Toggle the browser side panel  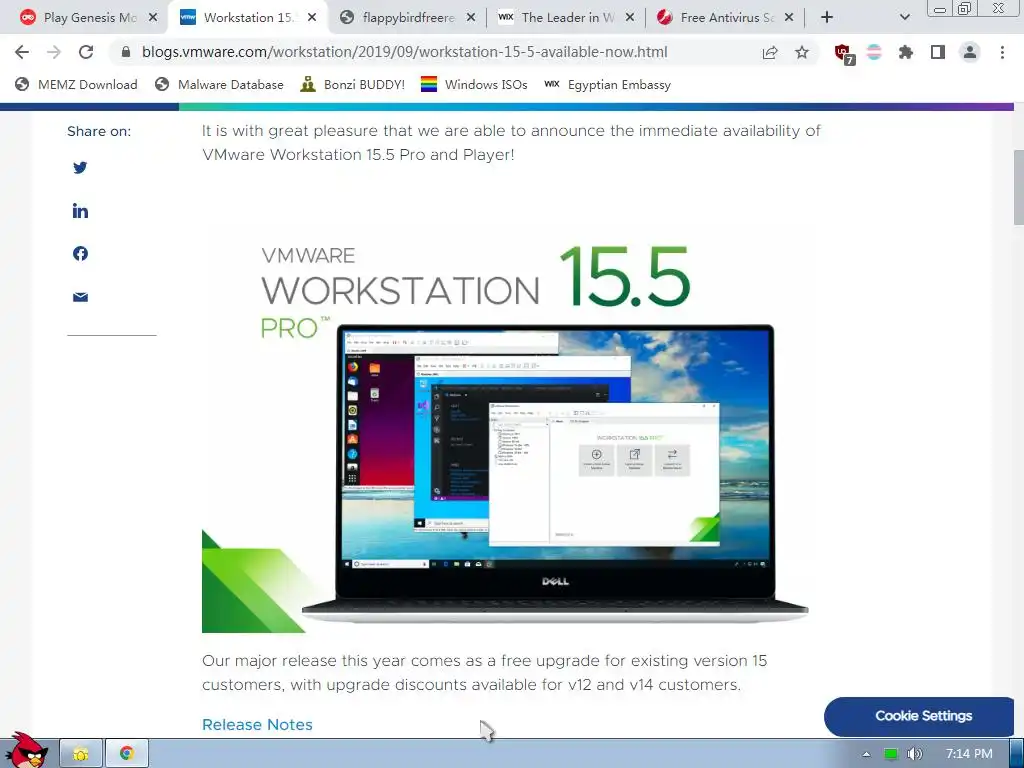[x=938, y=52]
